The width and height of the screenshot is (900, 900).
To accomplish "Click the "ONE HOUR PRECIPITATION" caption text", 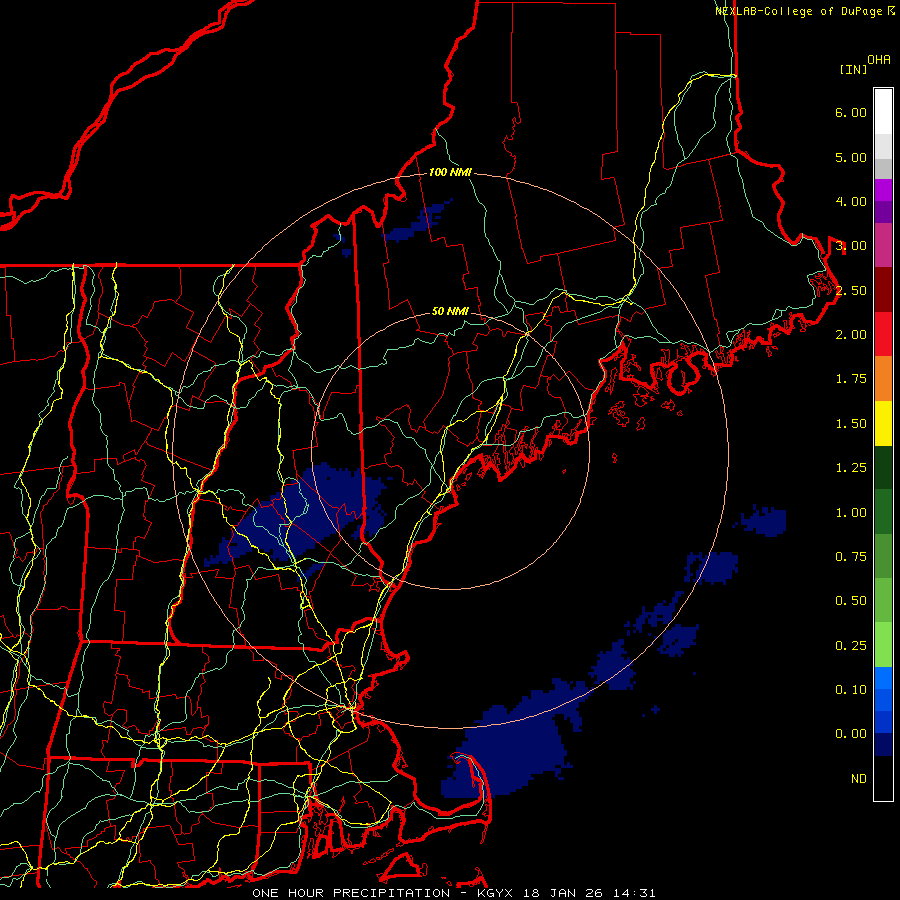I will click(x=351, y=893).
